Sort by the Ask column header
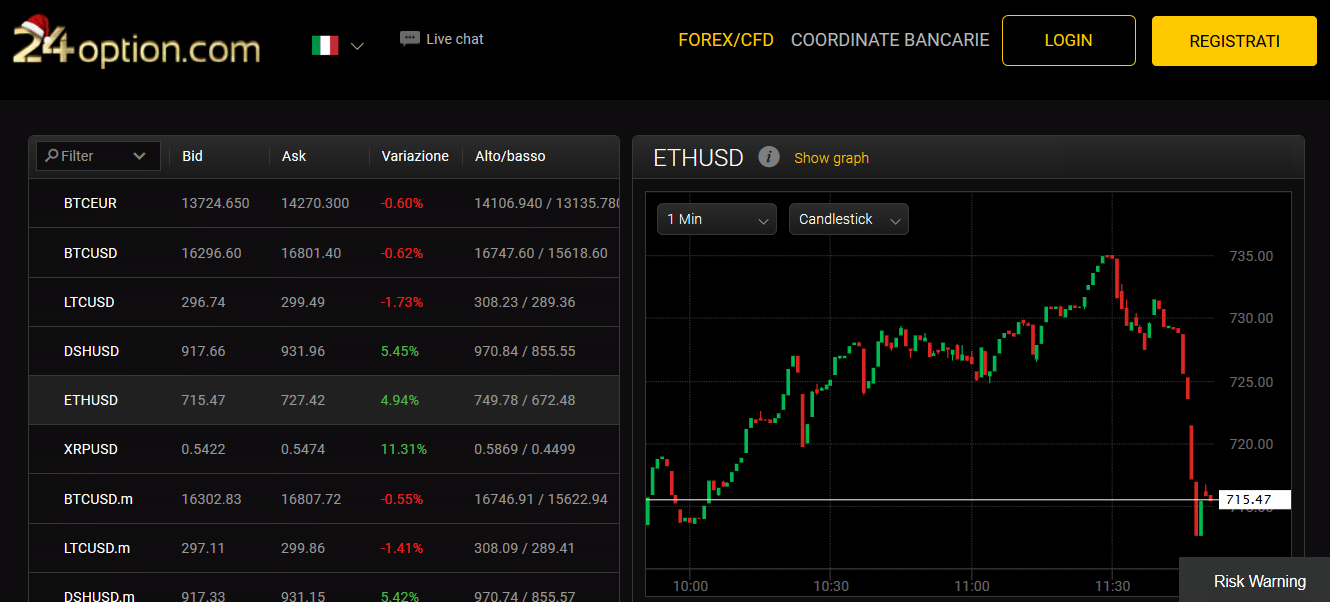 click(x=294, y=156)
